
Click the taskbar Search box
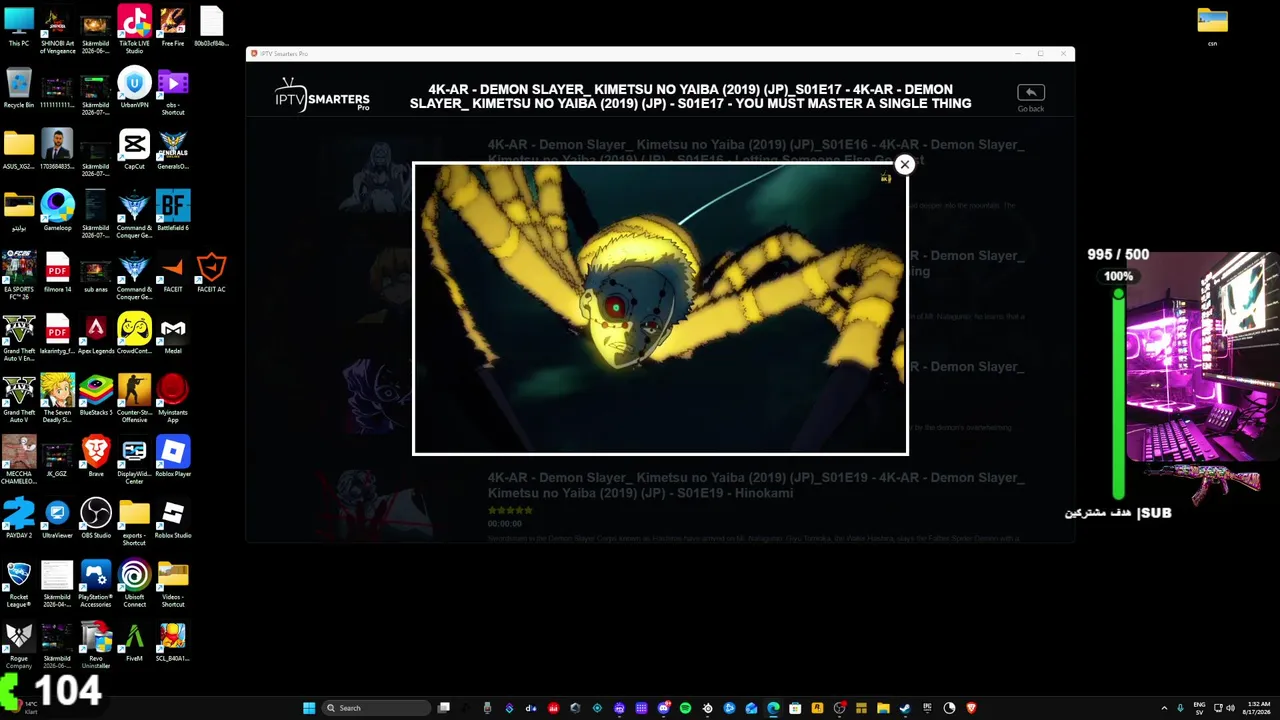(x=376, y=708)
